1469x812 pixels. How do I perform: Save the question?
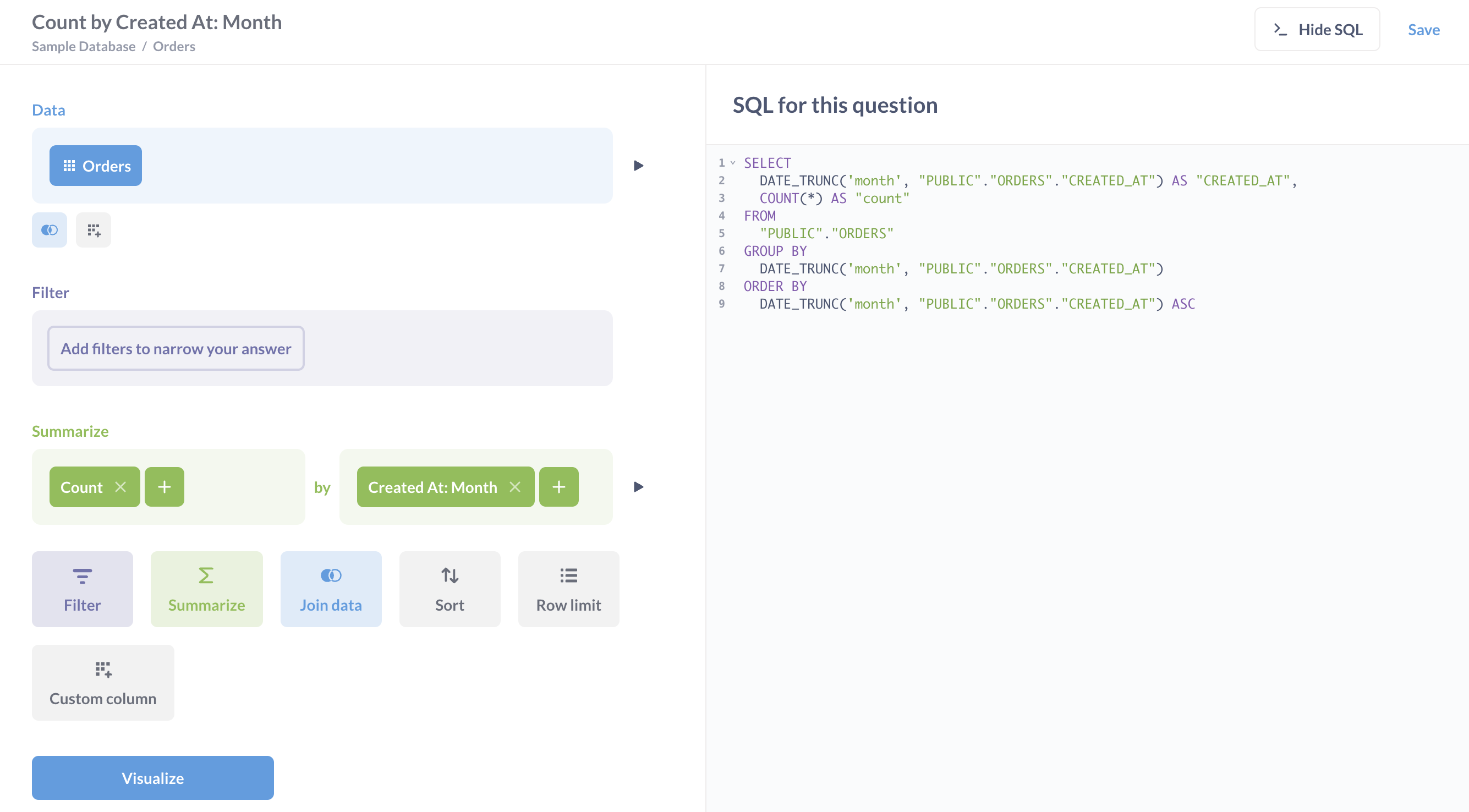1423,29
